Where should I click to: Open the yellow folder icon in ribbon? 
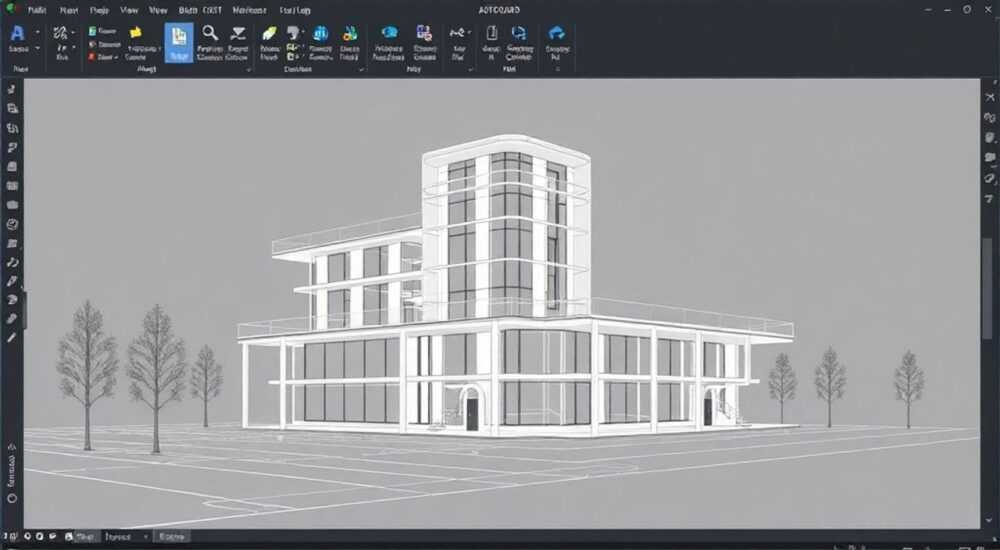pyautogui.click(x=135, y=33)
